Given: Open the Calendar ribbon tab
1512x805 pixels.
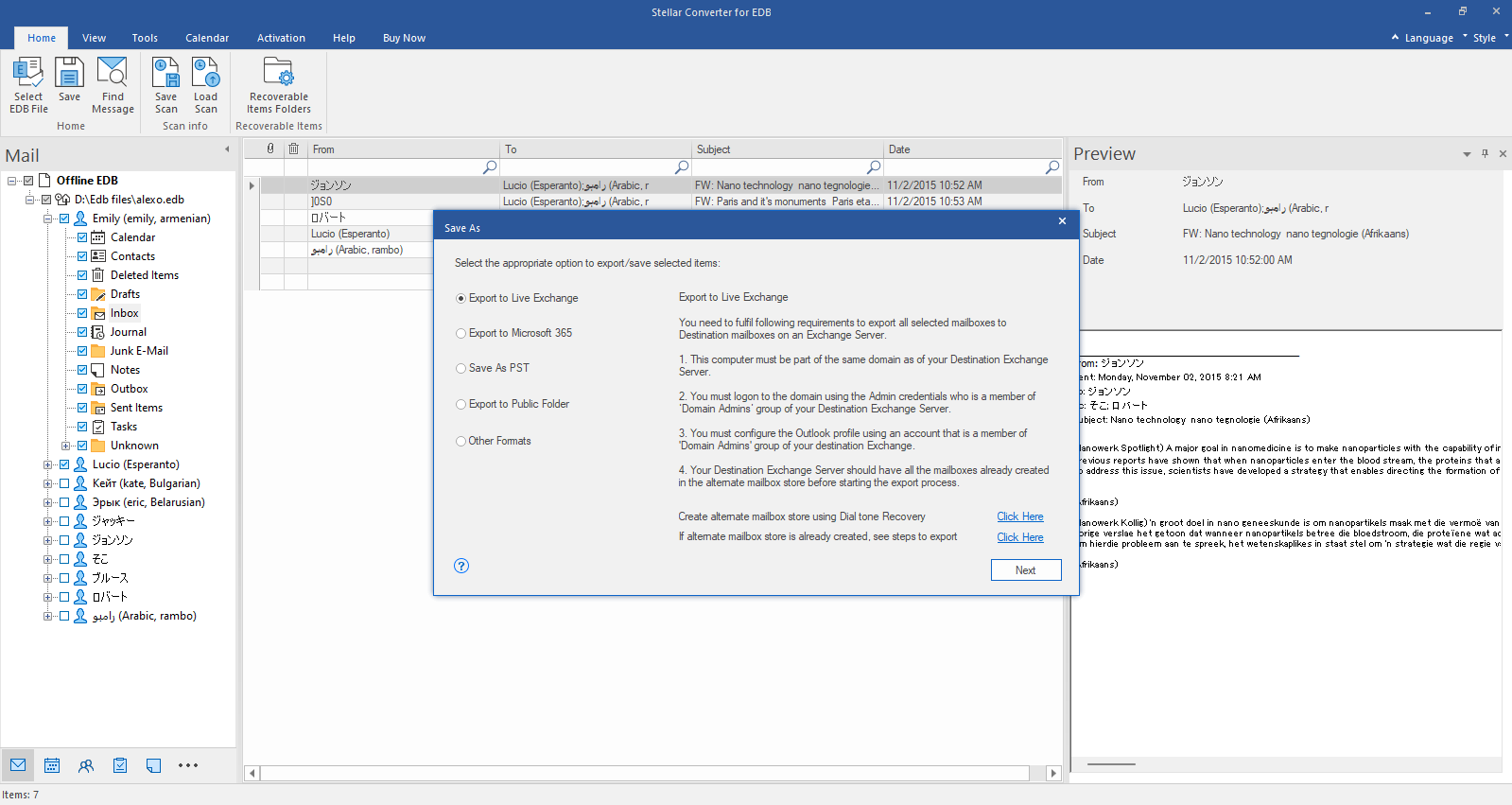Looking at the screenshot, I should click(207, 38).
